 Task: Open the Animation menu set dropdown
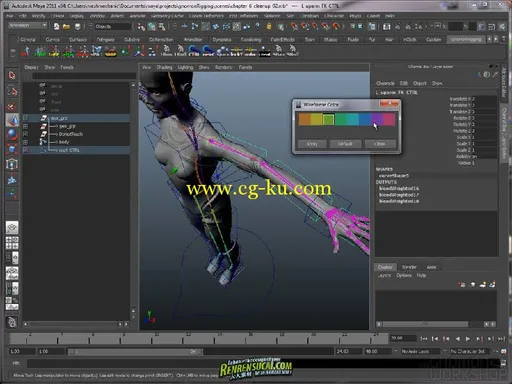pos(28,26)
